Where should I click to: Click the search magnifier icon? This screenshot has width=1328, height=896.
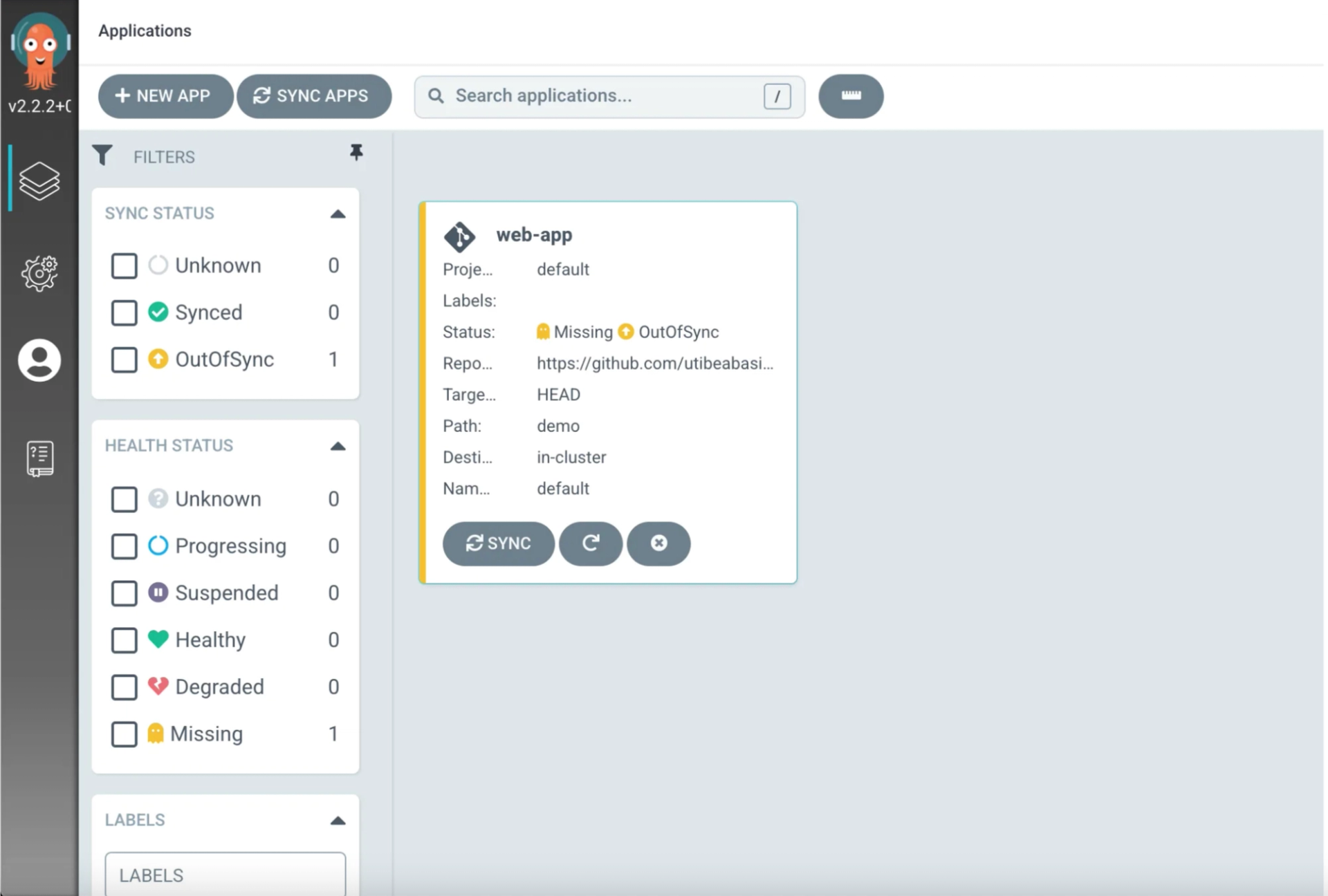[x=436, y=95]
